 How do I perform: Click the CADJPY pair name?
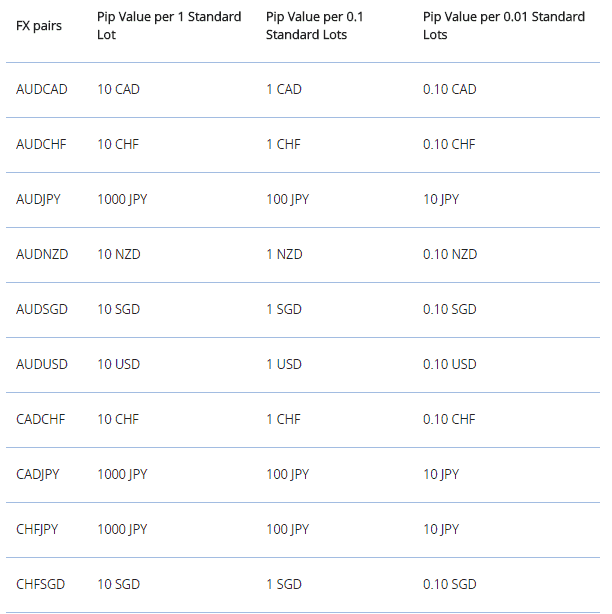point(38,474)
